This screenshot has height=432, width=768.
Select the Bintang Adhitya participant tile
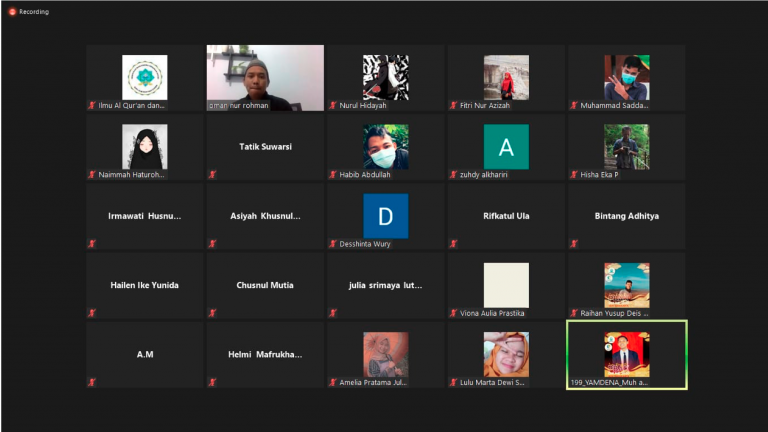coord(626,216)
